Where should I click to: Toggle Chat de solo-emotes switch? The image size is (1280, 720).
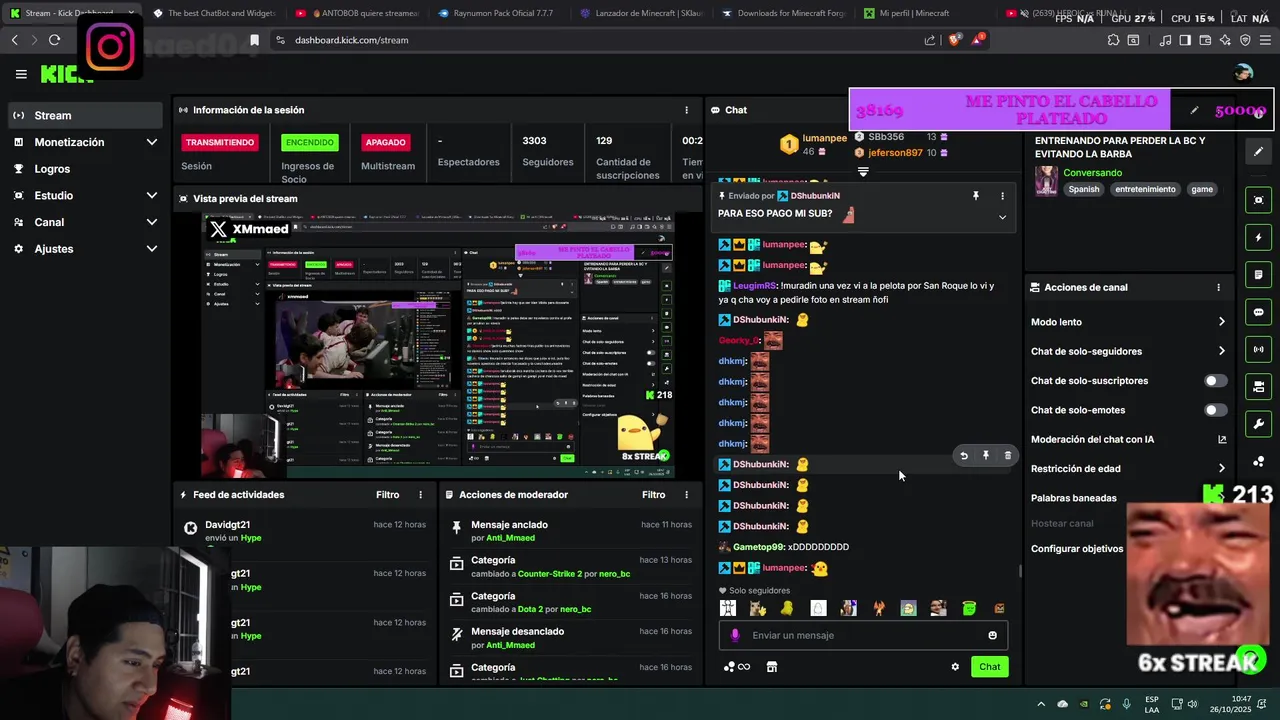coord(1215,410)
